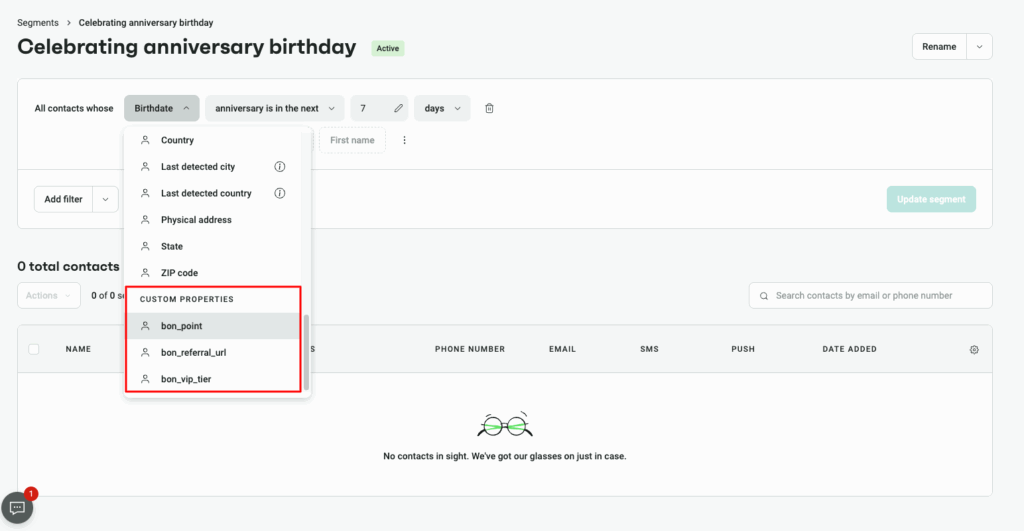Delete the Birthdate filter with trash icon
The image size is (1024, 531).
click(x=489, y=108)
